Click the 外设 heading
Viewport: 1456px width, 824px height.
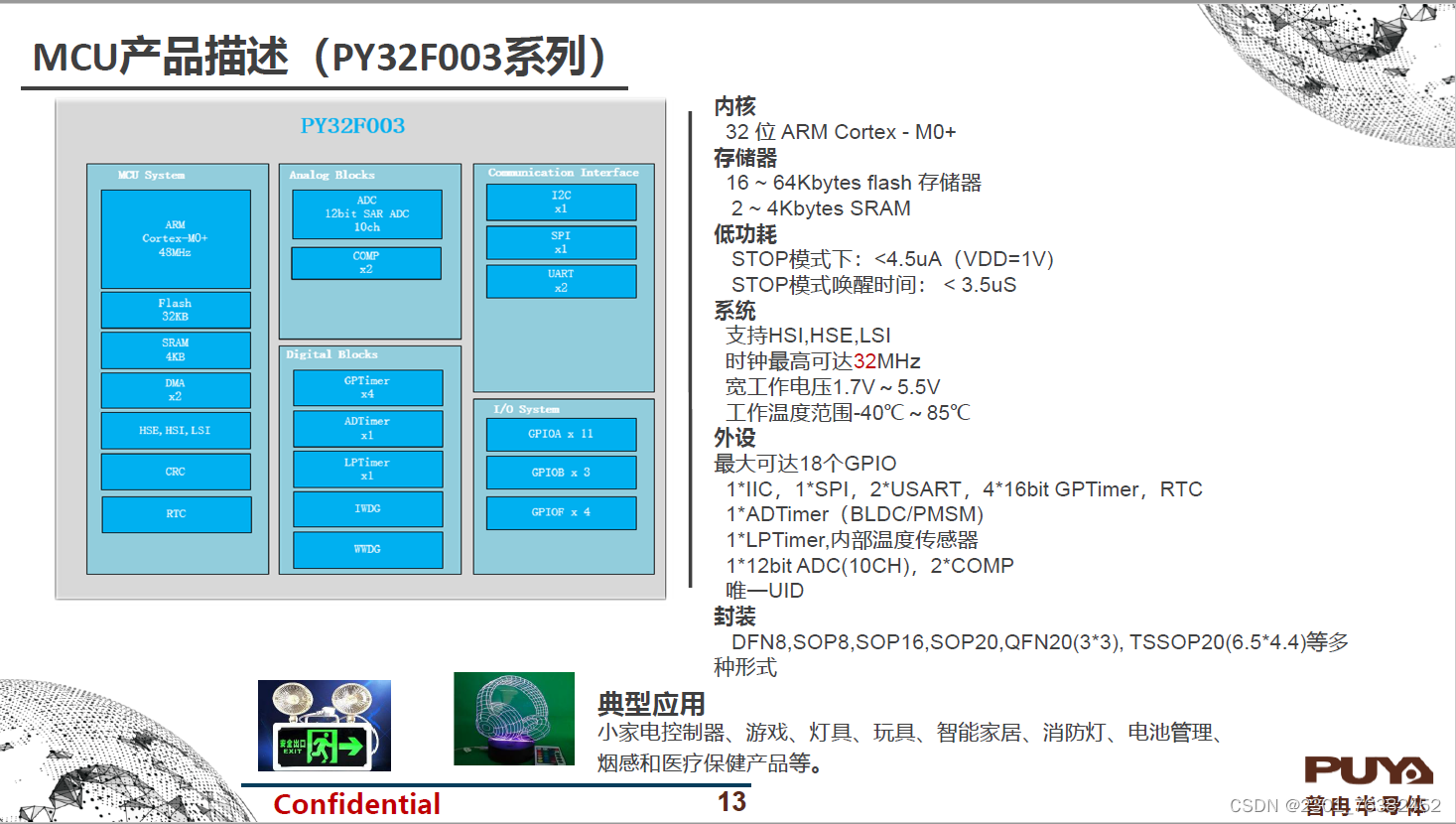[x=734, y=438]
